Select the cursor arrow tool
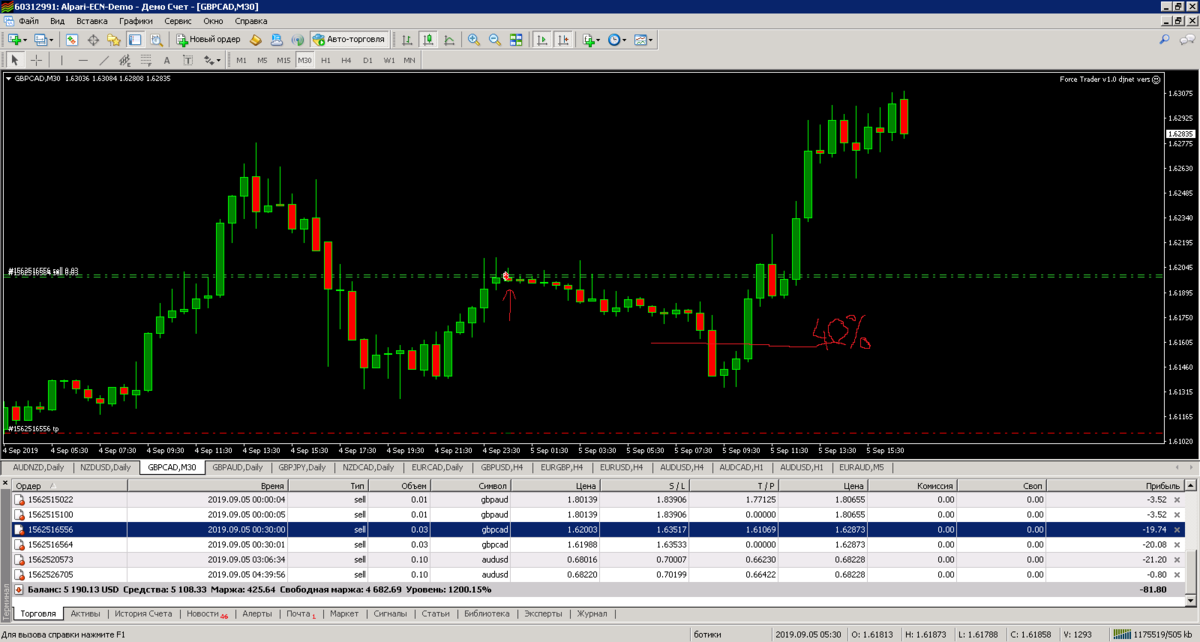This screenshot has height=642, width=1200. [x=15, y=60]
